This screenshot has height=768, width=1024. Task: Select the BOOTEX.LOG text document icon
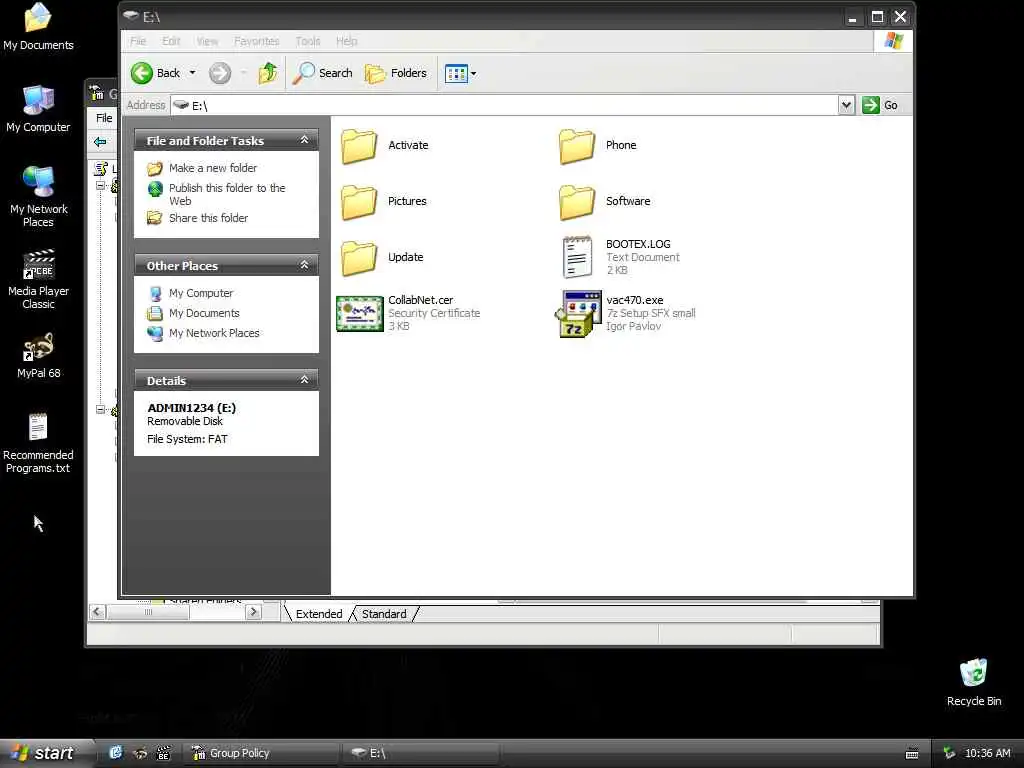(577, 257)
